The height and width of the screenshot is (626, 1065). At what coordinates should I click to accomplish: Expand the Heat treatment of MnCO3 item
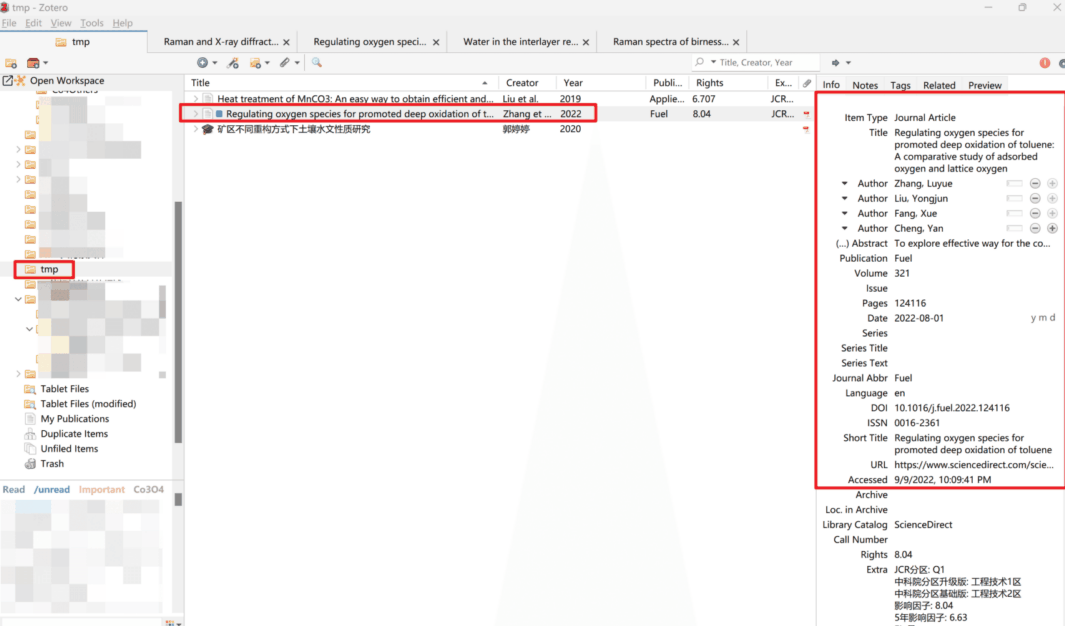coord(196,99)
